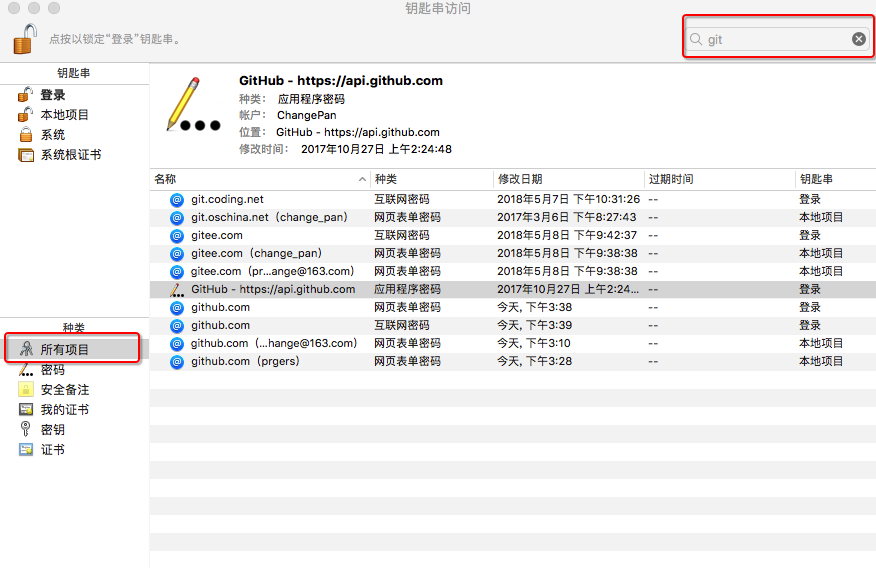Click the 系统根证书 folder icon

(26, 155)
